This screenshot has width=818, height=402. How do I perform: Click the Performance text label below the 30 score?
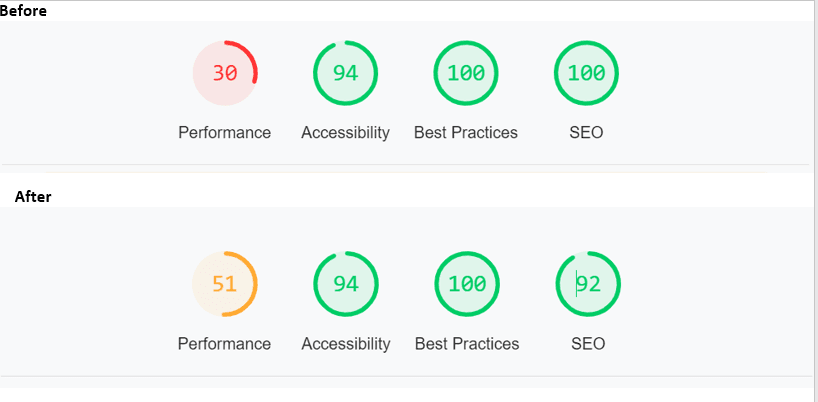pyautogui.click(x=224, y=132)
